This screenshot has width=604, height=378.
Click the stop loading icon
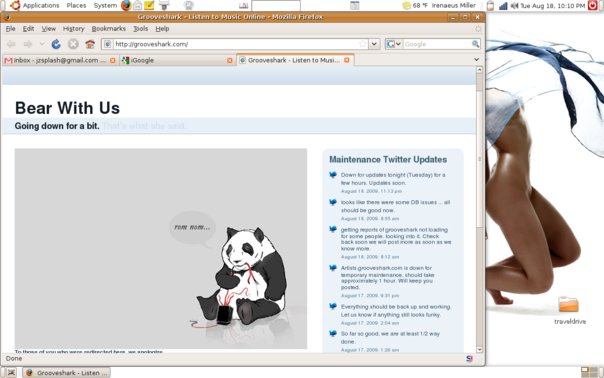click(x=73, y=44)
